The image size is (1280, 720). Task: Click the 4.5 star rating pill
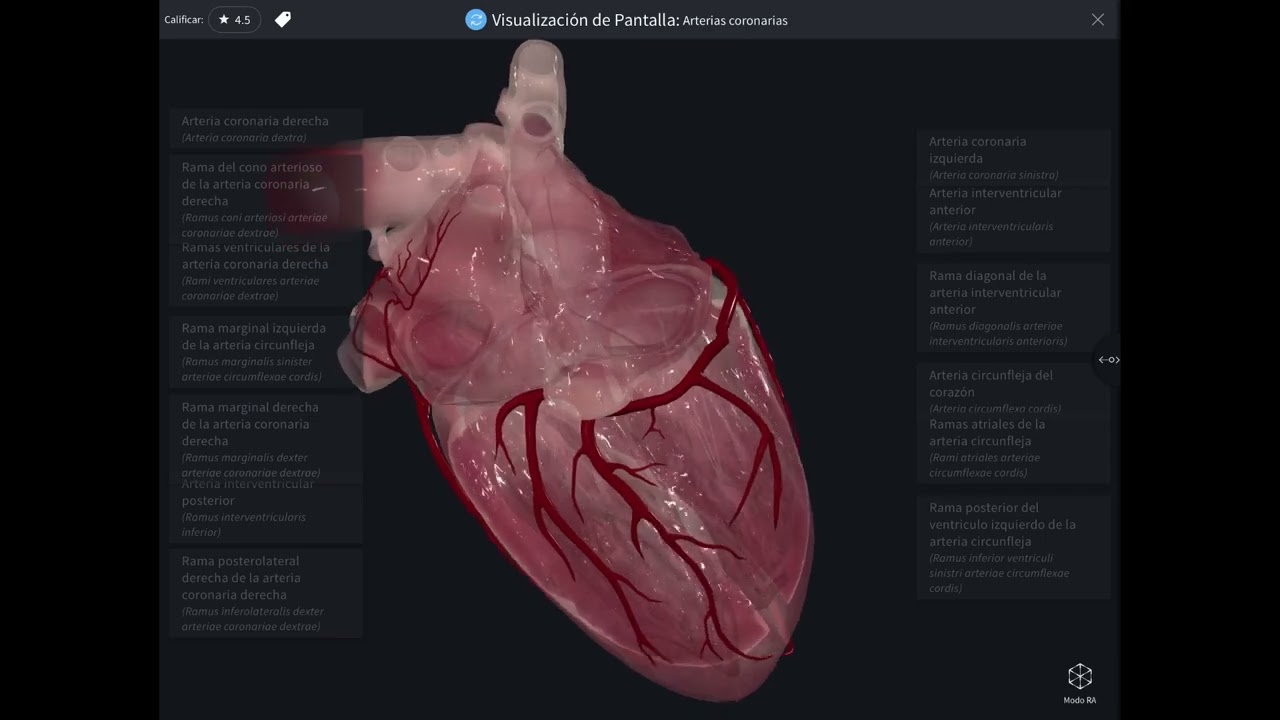tap(235, 20)
